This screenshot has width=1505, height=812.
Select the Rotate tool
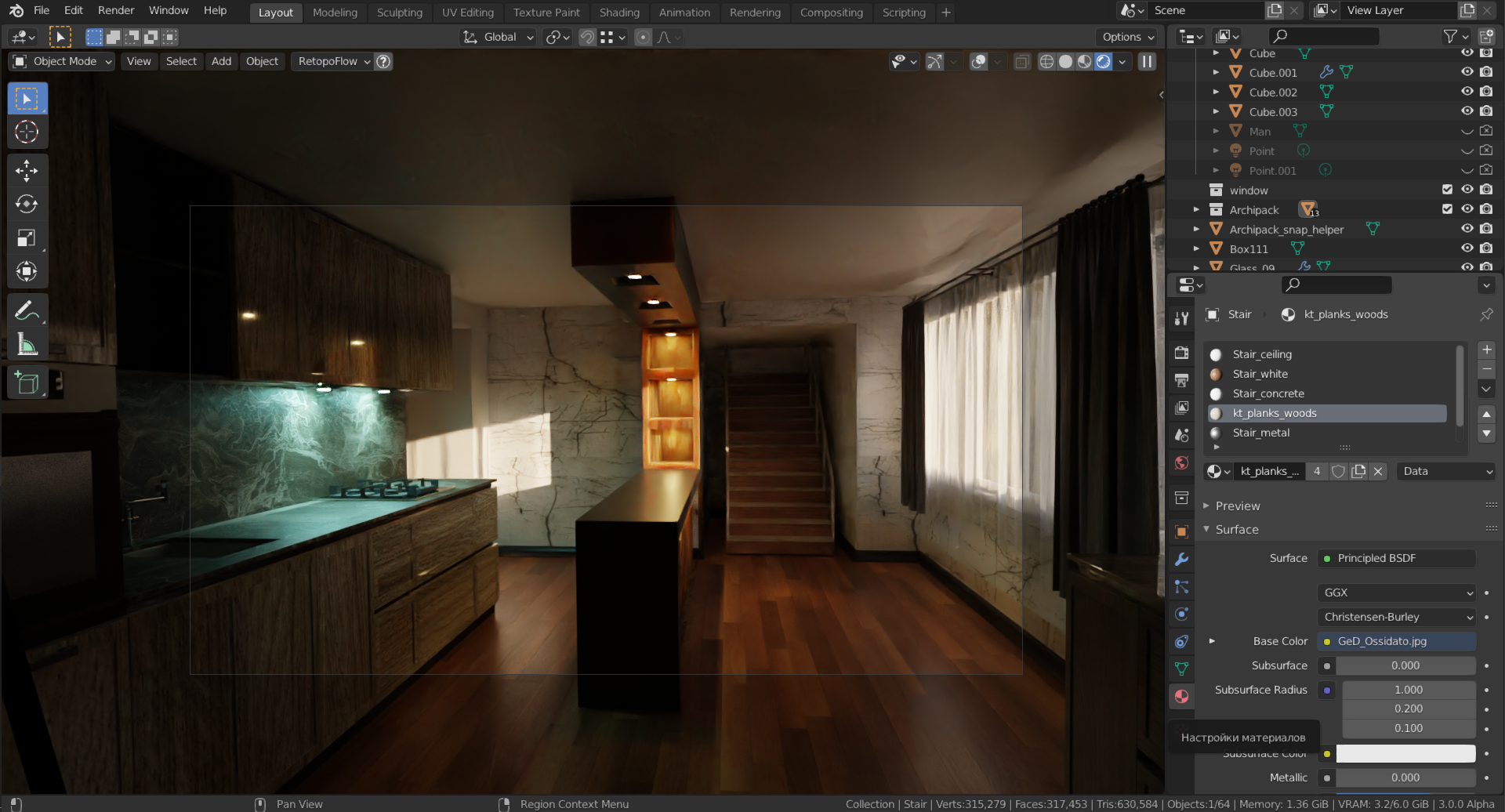27,204
